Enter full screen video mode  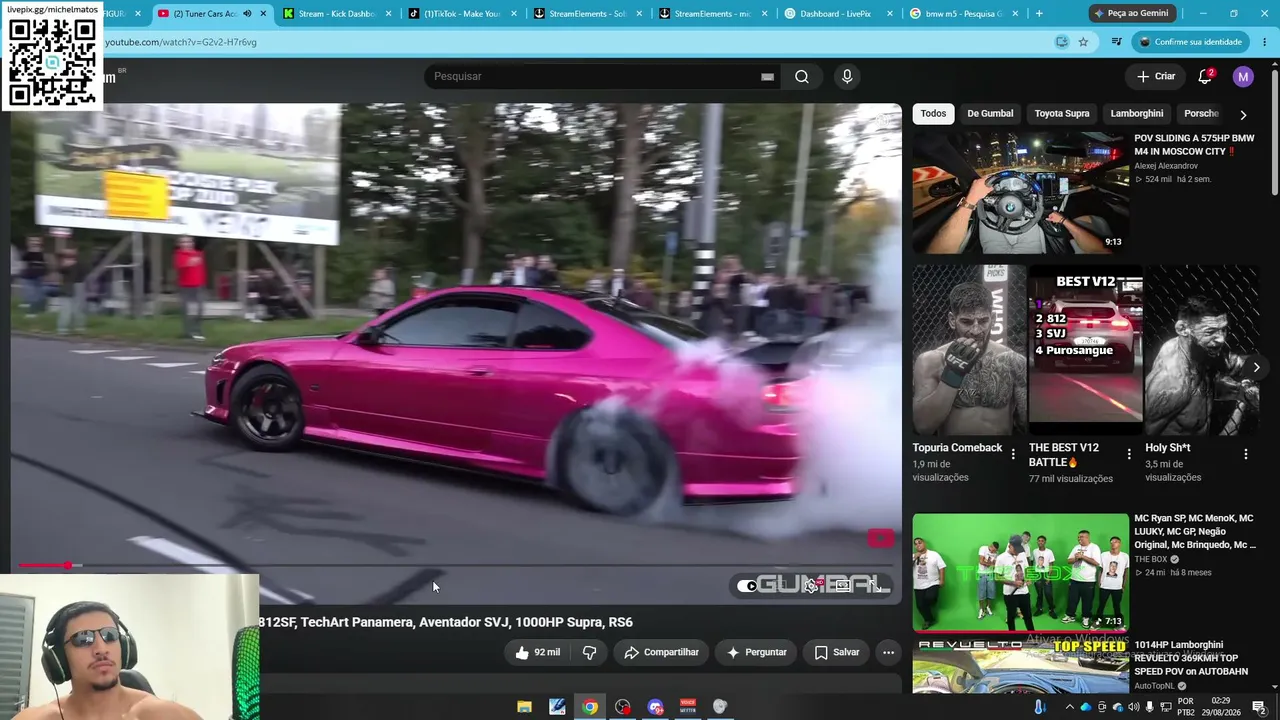coord(877,586)
